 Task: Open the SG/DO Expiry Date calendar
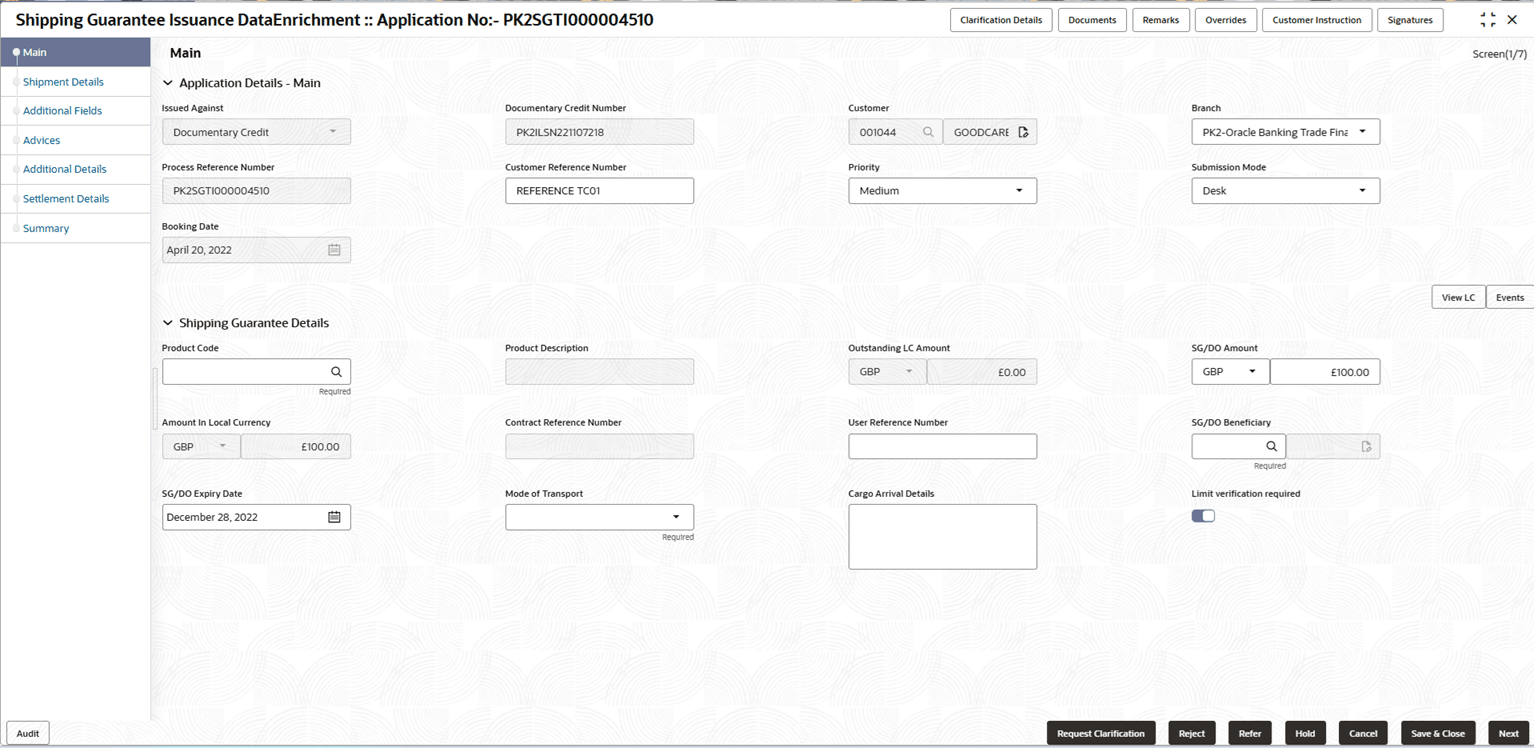[x=334, y=517]
